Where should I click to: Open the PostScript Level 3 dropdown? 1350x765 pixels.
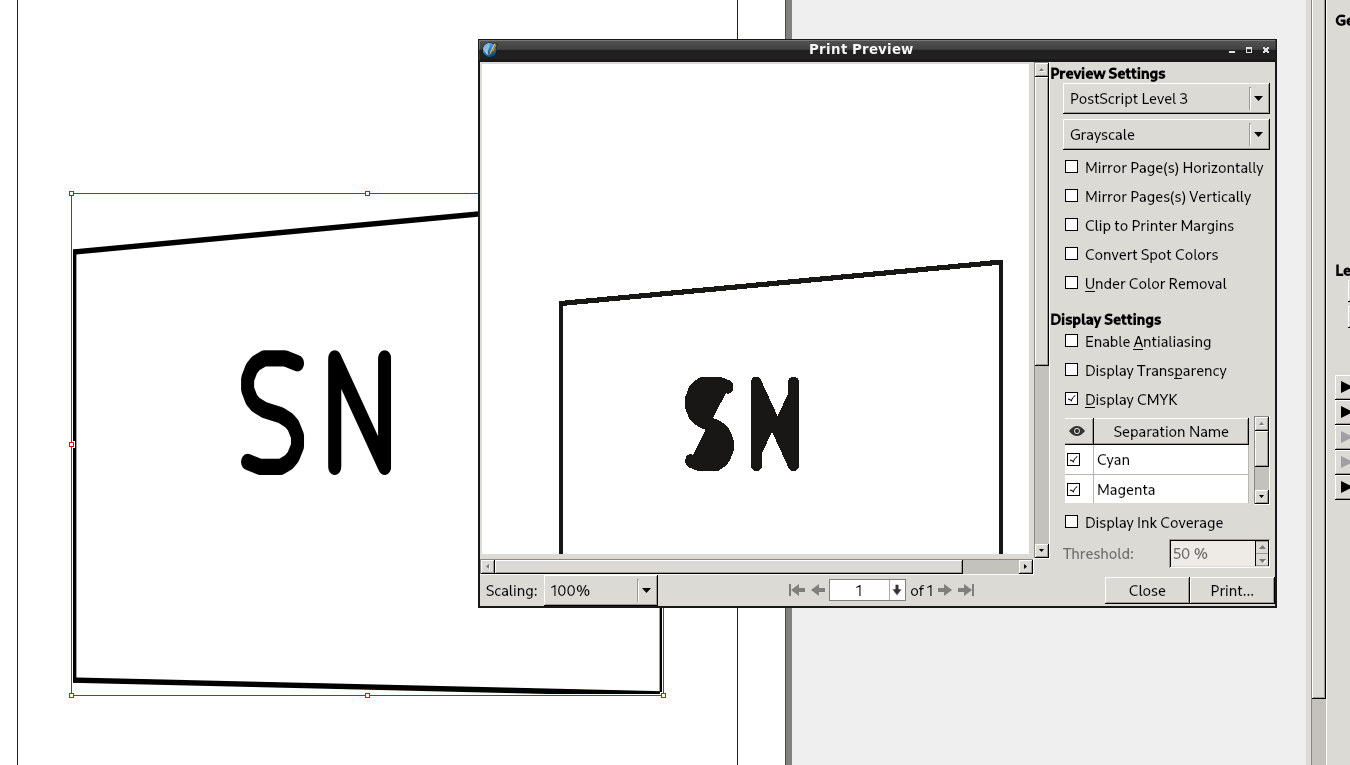[x=1258, y=98]
